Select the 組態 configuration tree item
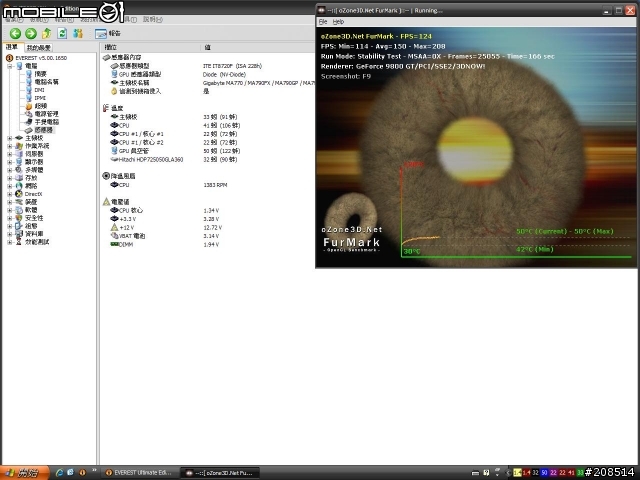Screen dimensions: 640x480 (x=27, y=226)
